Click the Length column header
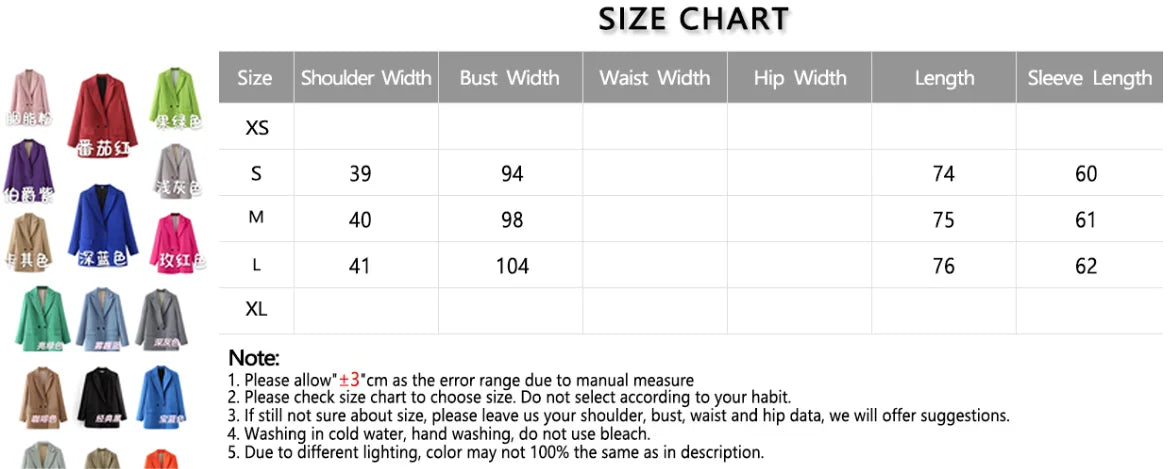The height and width of the screenshot is (469, 1168). [944, 78]
